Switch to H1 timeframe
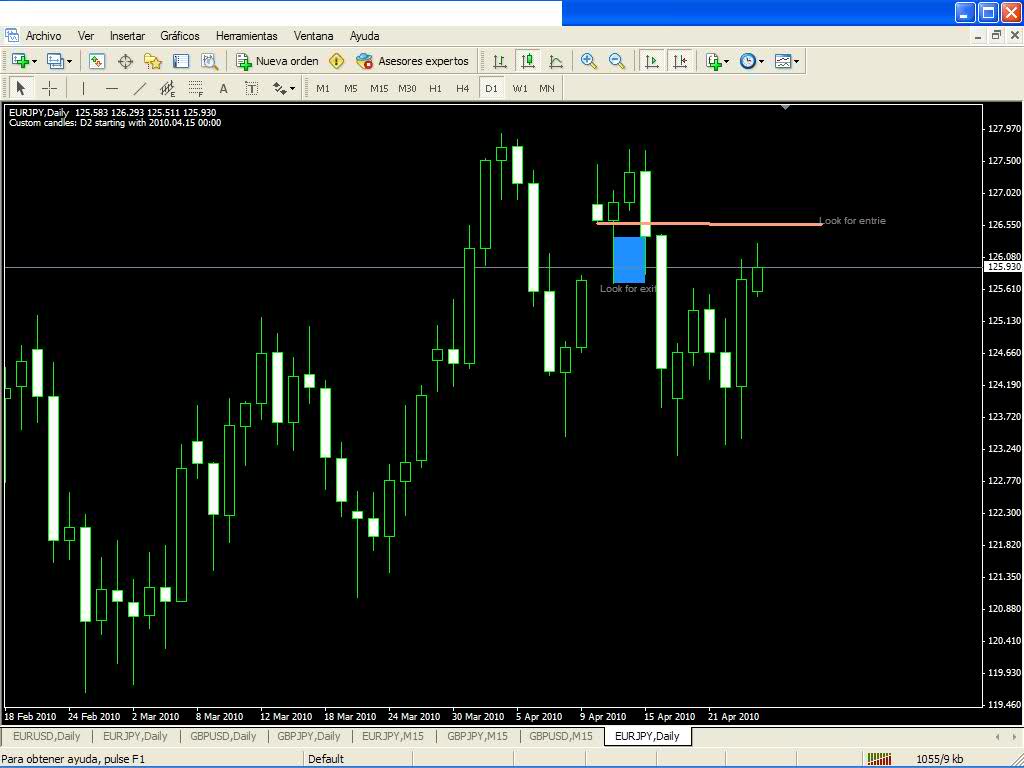Screen dimensions: 1024x768 coord(435,88)
